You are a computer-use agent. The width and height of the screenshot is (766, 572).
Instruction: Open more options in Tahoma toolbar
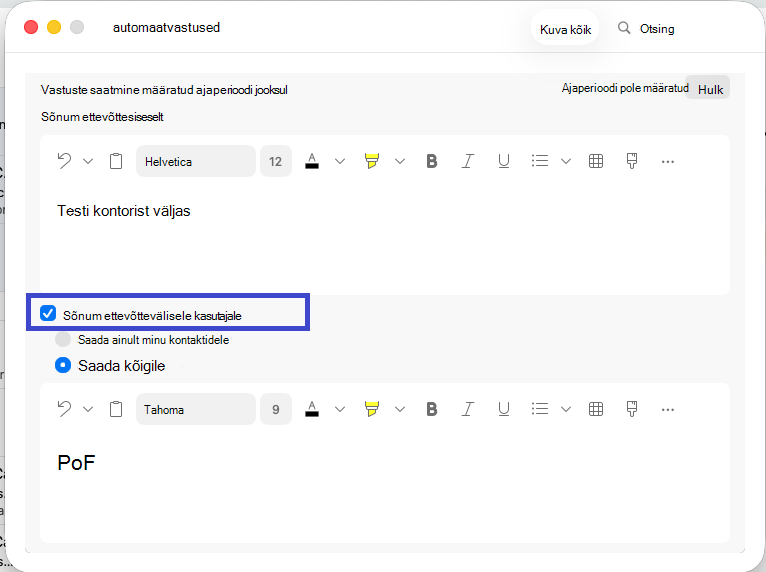(x=668, y=410)
